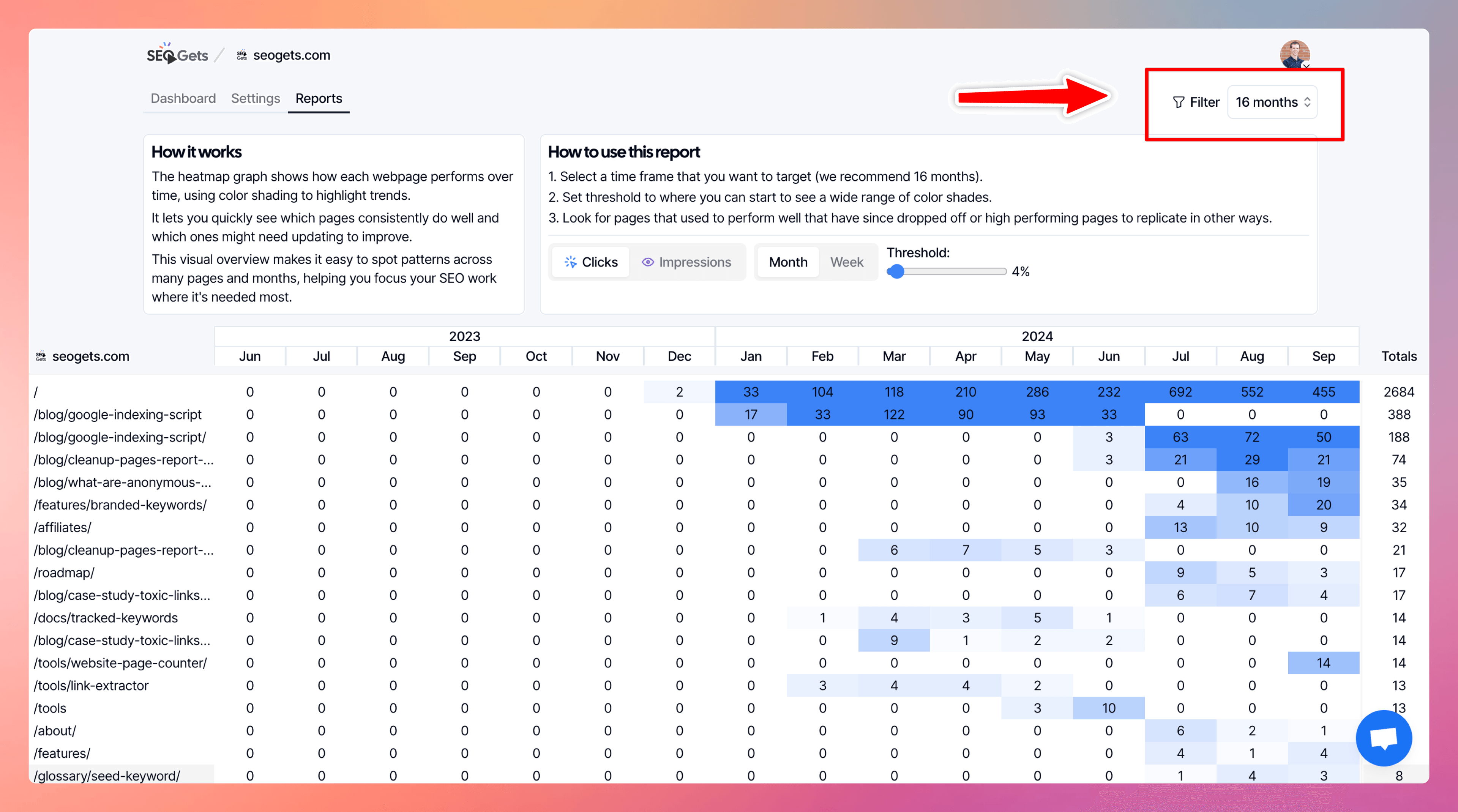Click the 2024 Sep column header

tap(1323, 356)
